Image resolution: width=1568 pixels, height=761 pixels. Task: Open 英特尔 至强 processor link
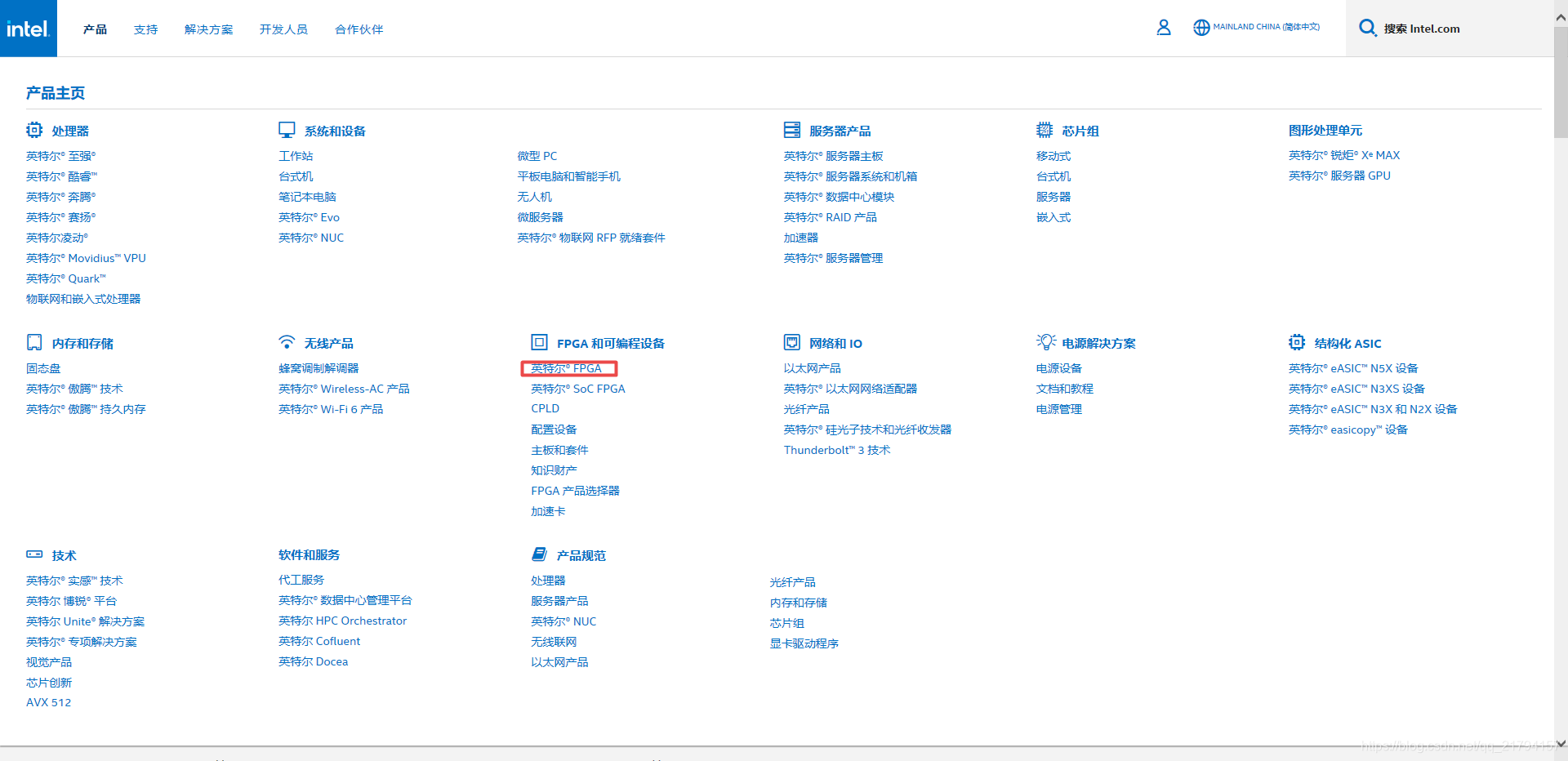[61, 156]
